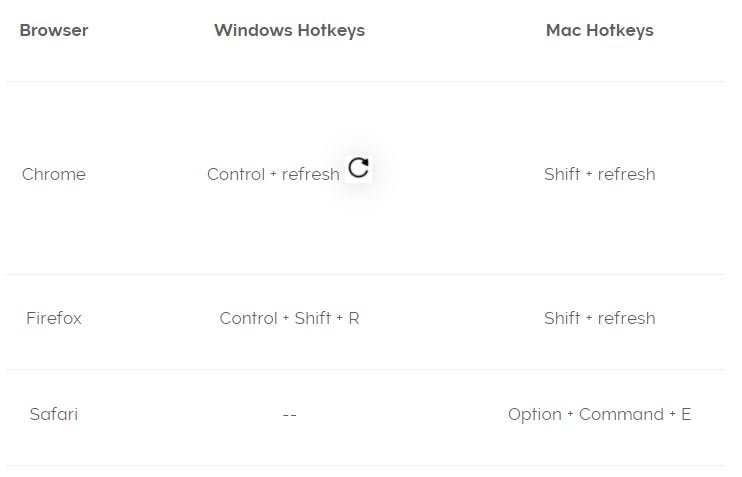Click the Control + refresh text
The width and height of the screenshot is (742, 477).
(x=274, y=174)
